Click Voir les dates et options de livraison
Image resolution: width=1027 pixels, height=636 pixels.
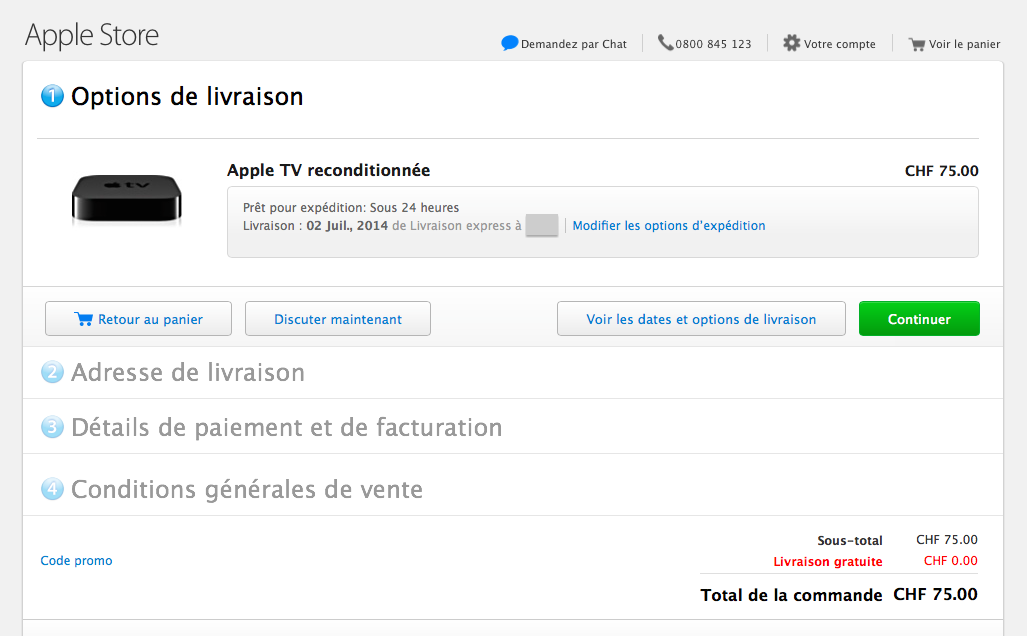pyautogui.click(x=701, y=319)
